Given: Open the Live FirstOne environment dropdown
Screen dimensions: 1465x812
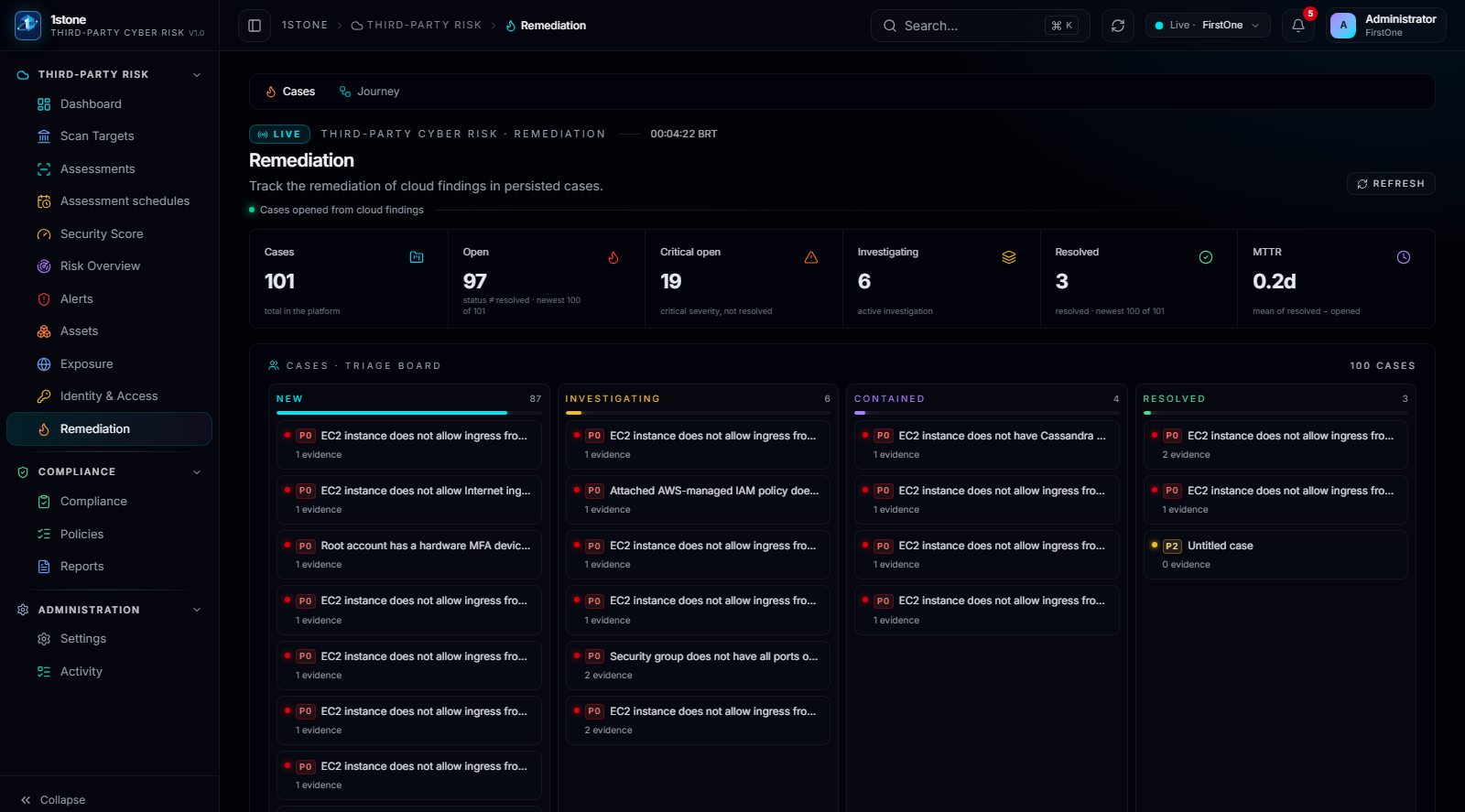Looking at the screenshot, I should tap(1208, 26).
